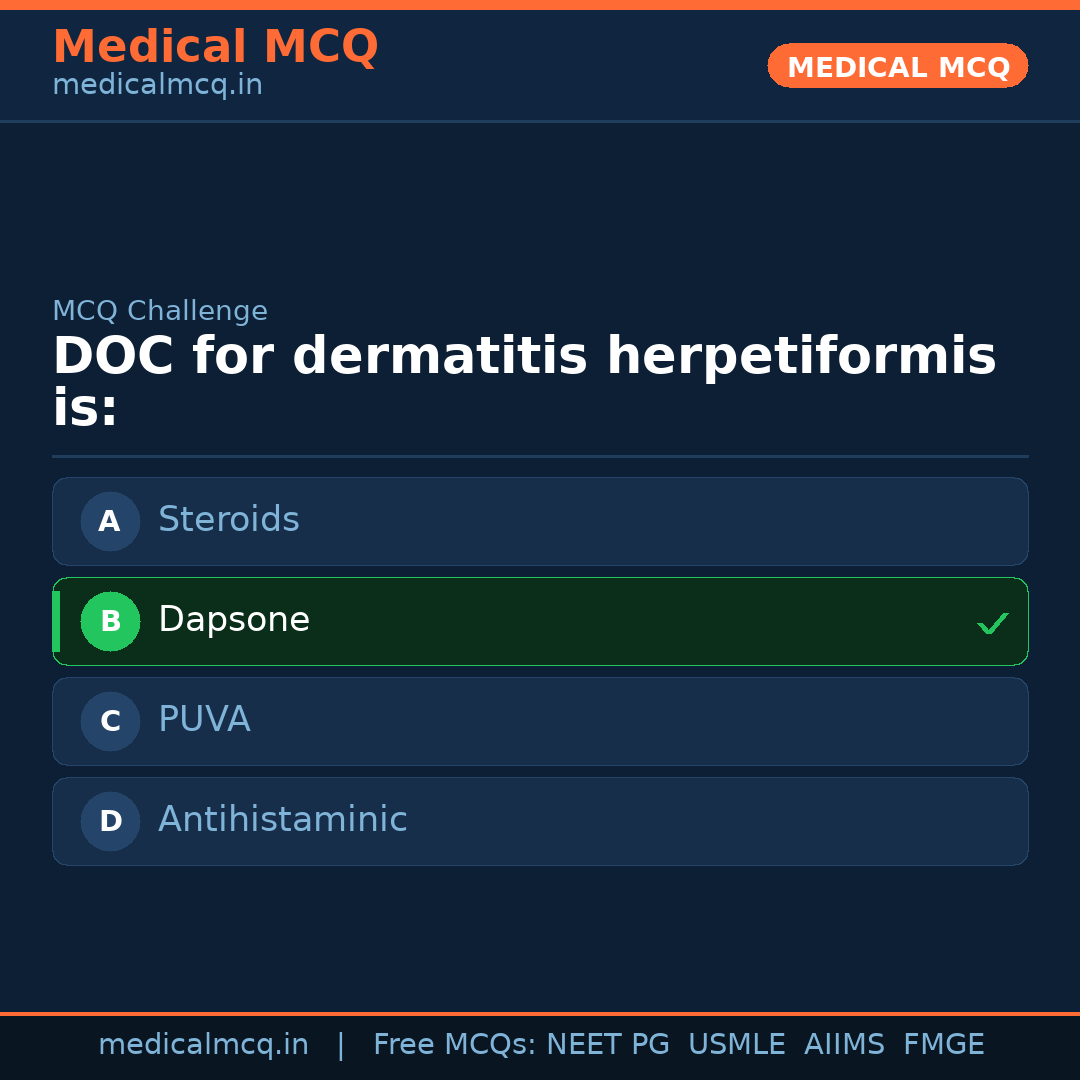Open the medicalmcq.in footer link
Image resolution: width=1080 pixels, height=1080 pixels.
(203, 1045)
